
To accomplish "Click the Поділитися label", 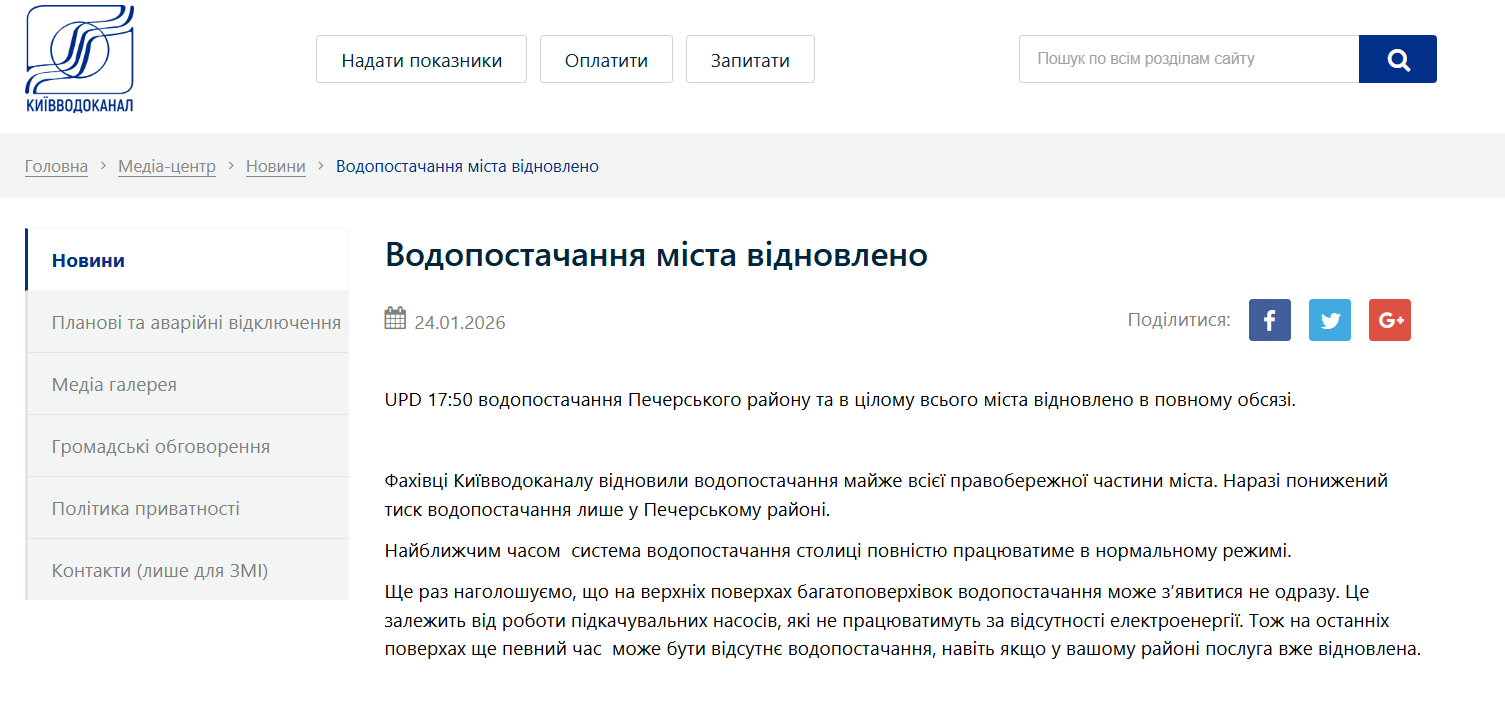I will tap(1179, 320).
